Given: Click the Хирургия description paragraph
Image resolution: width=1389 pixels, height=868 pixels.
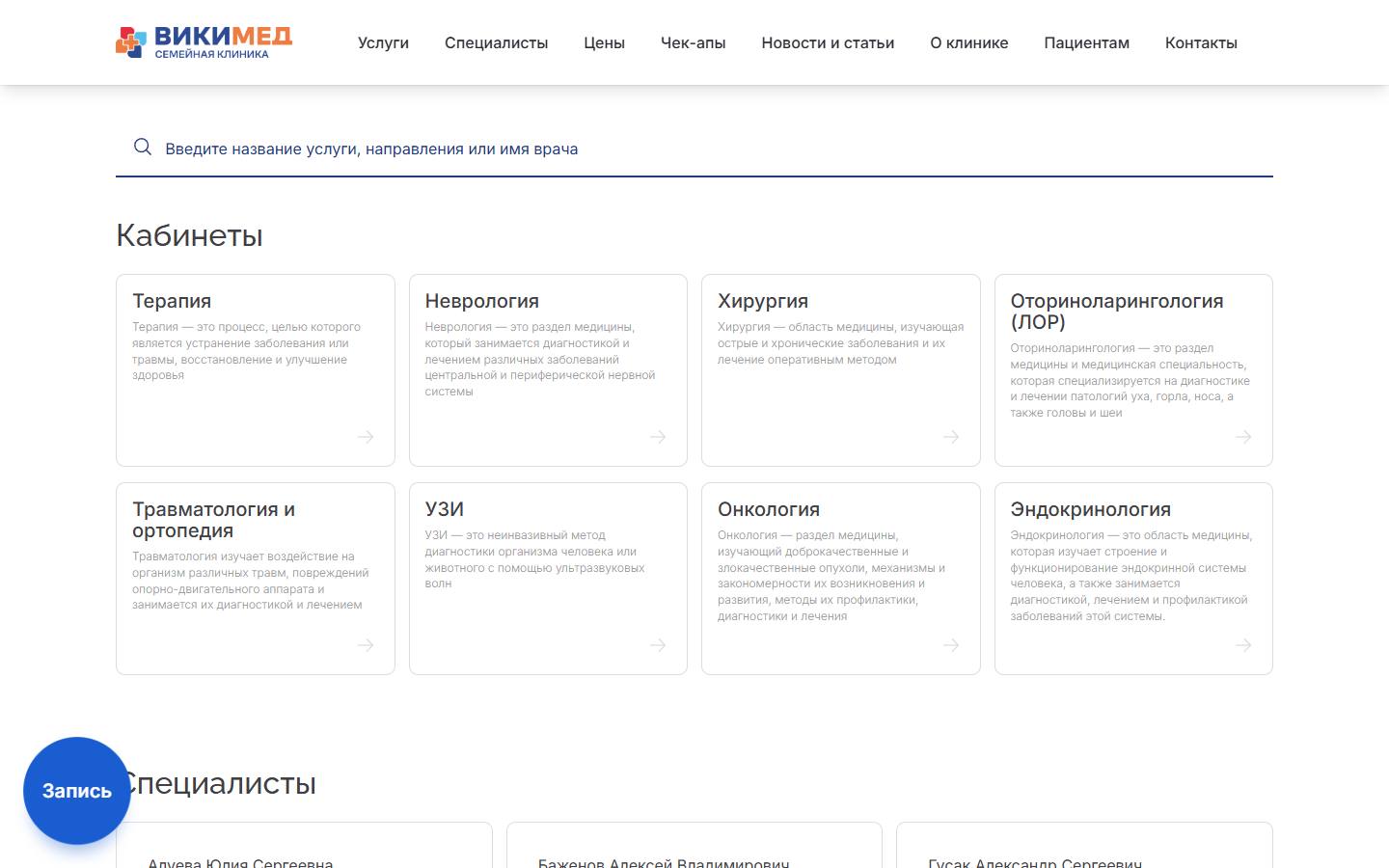Looking at the screenshot, I should click(x=840, y=343).
